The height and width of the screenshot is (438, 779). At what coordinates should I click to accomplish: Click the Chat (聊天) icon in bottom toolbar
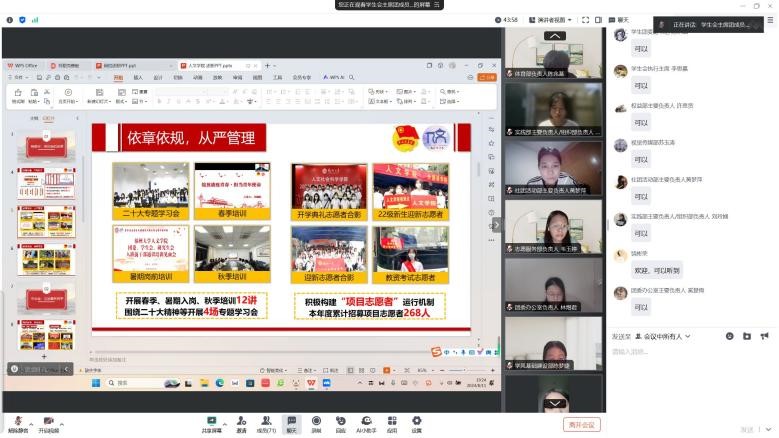coord(291,423)
